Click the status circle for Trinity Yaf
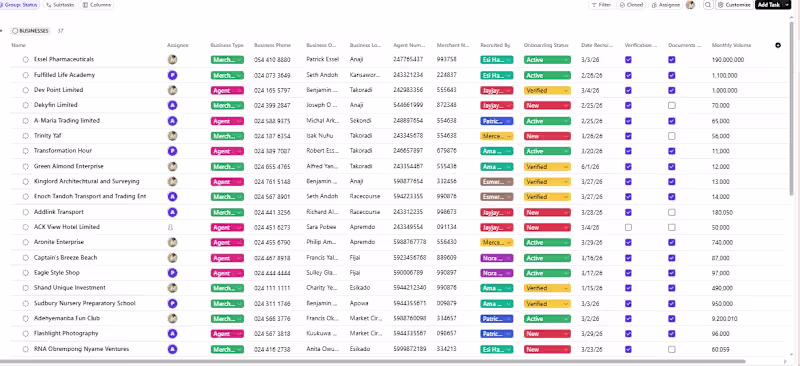The width and height of the screenshot is (800, 366). 26,136
